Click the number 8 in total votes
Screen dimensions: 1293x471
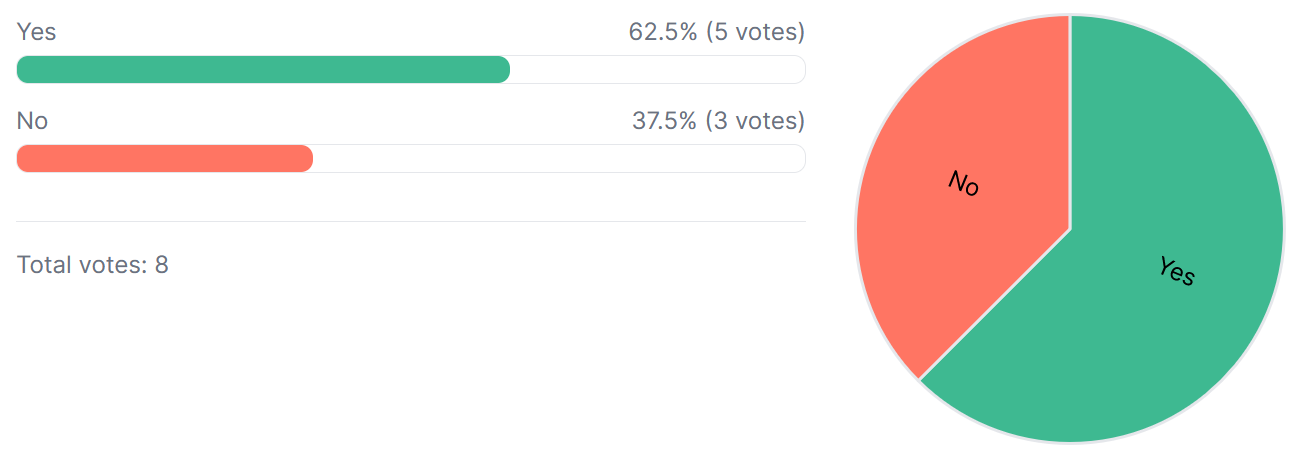pos(162,265)
